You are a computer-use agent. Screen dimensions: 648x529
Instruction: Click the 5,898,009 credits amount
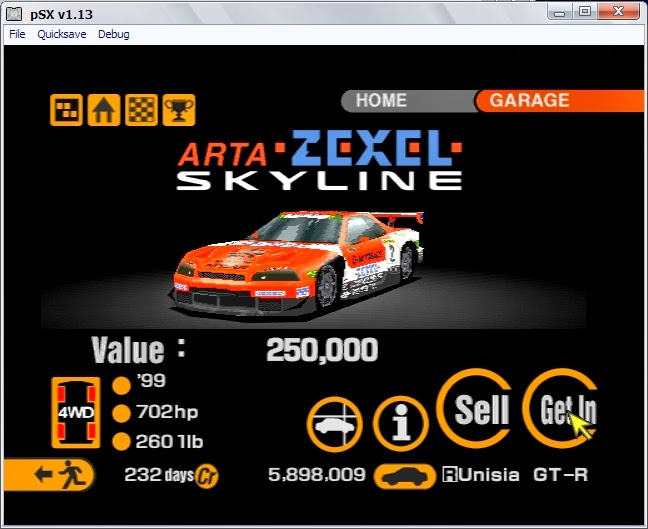(x=317, y=474)
